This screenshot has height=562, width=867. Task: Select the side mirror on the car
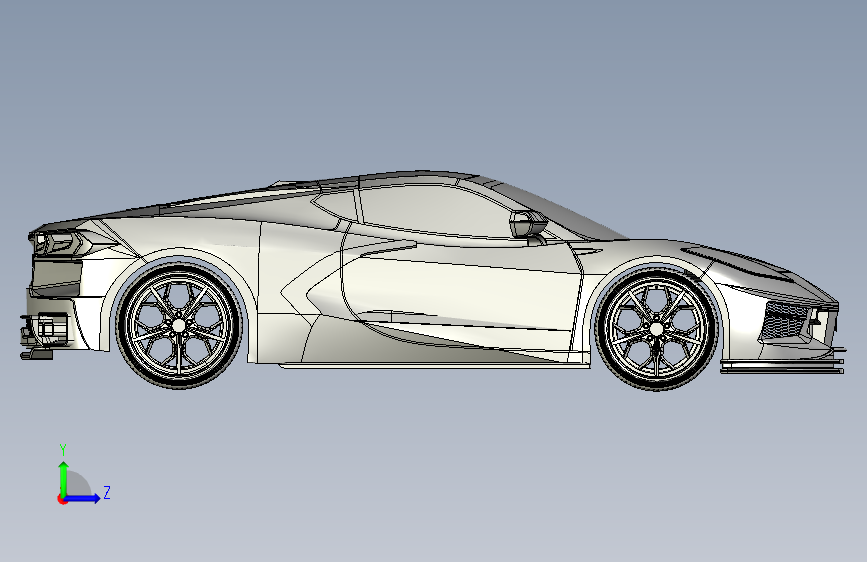pyautogui.click(x=528, y=225)
